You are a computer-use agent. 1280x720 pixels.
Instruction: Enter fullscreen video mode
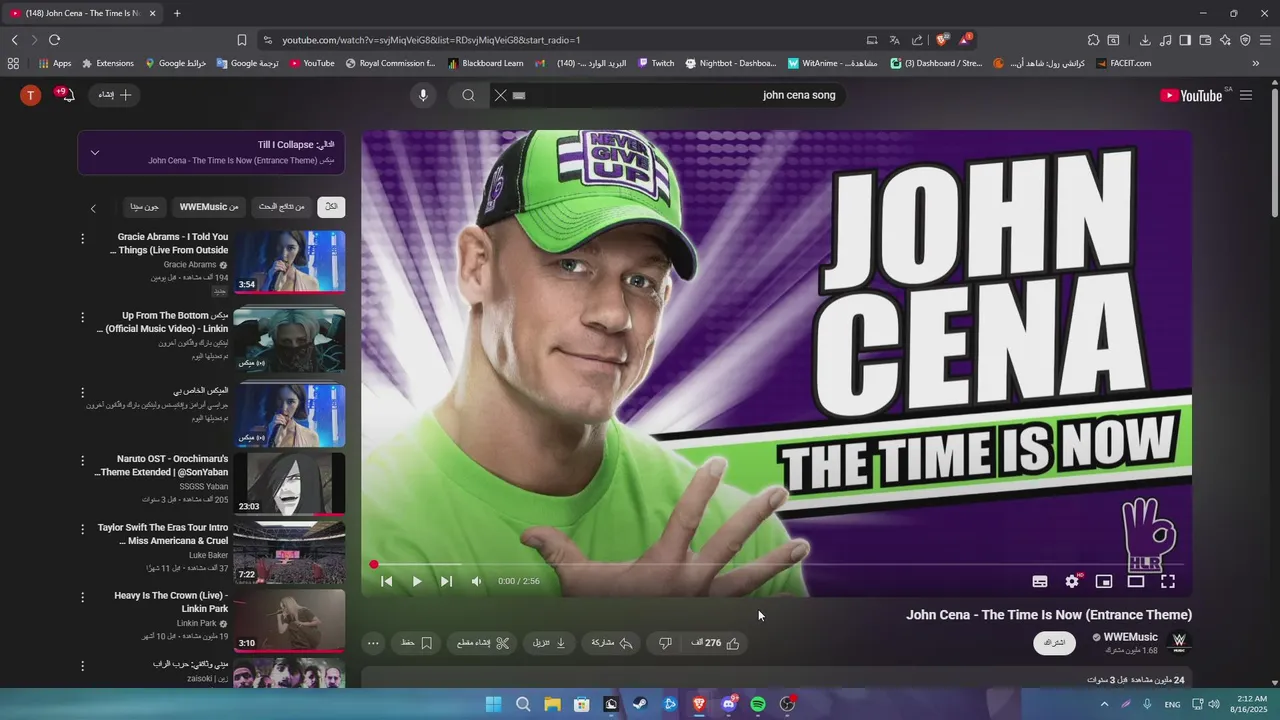click(x=1168, y=581)
